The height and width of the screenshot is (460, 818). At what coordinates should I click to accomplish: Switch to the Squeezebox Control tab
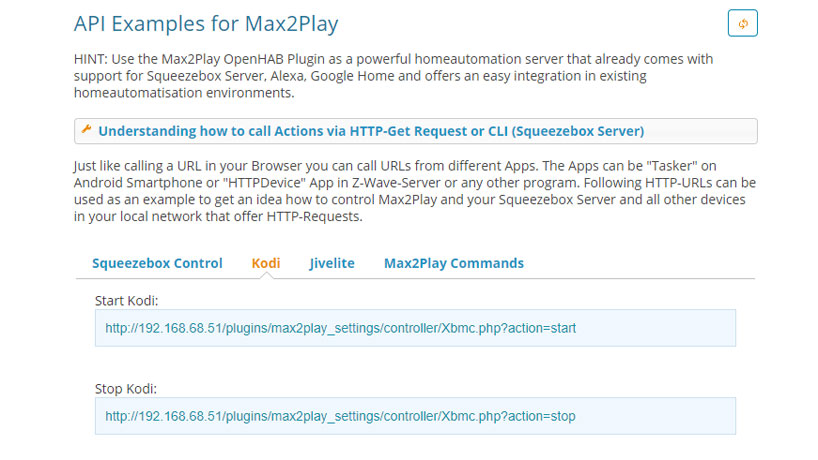(x=157, y=263)
